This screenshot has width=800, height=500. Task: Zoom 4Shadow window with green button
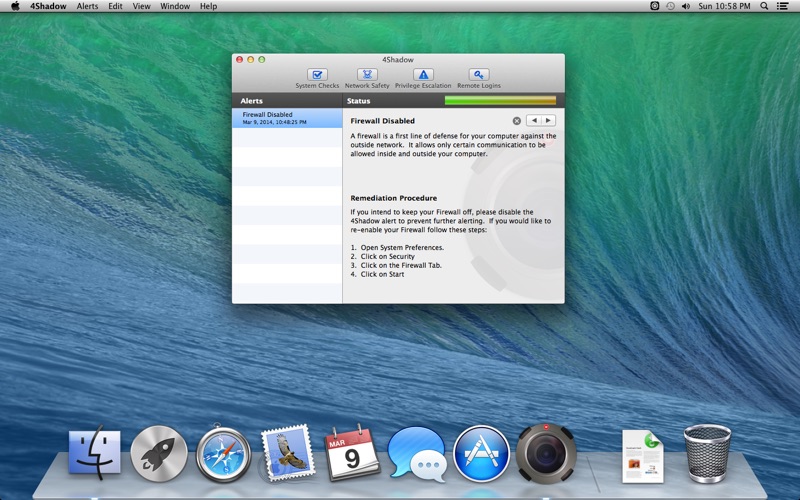pyautogui.click(x=262, y=60)
